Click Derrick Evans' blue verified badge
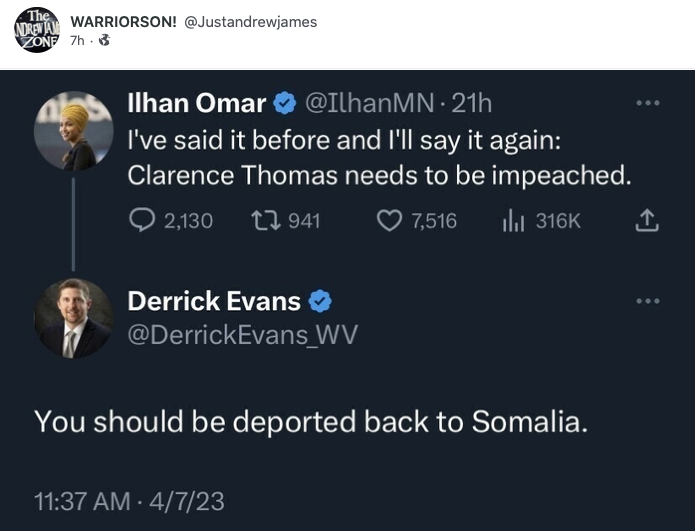The width and height of the screenshot is (695, 532). click(x=321, y=300)
